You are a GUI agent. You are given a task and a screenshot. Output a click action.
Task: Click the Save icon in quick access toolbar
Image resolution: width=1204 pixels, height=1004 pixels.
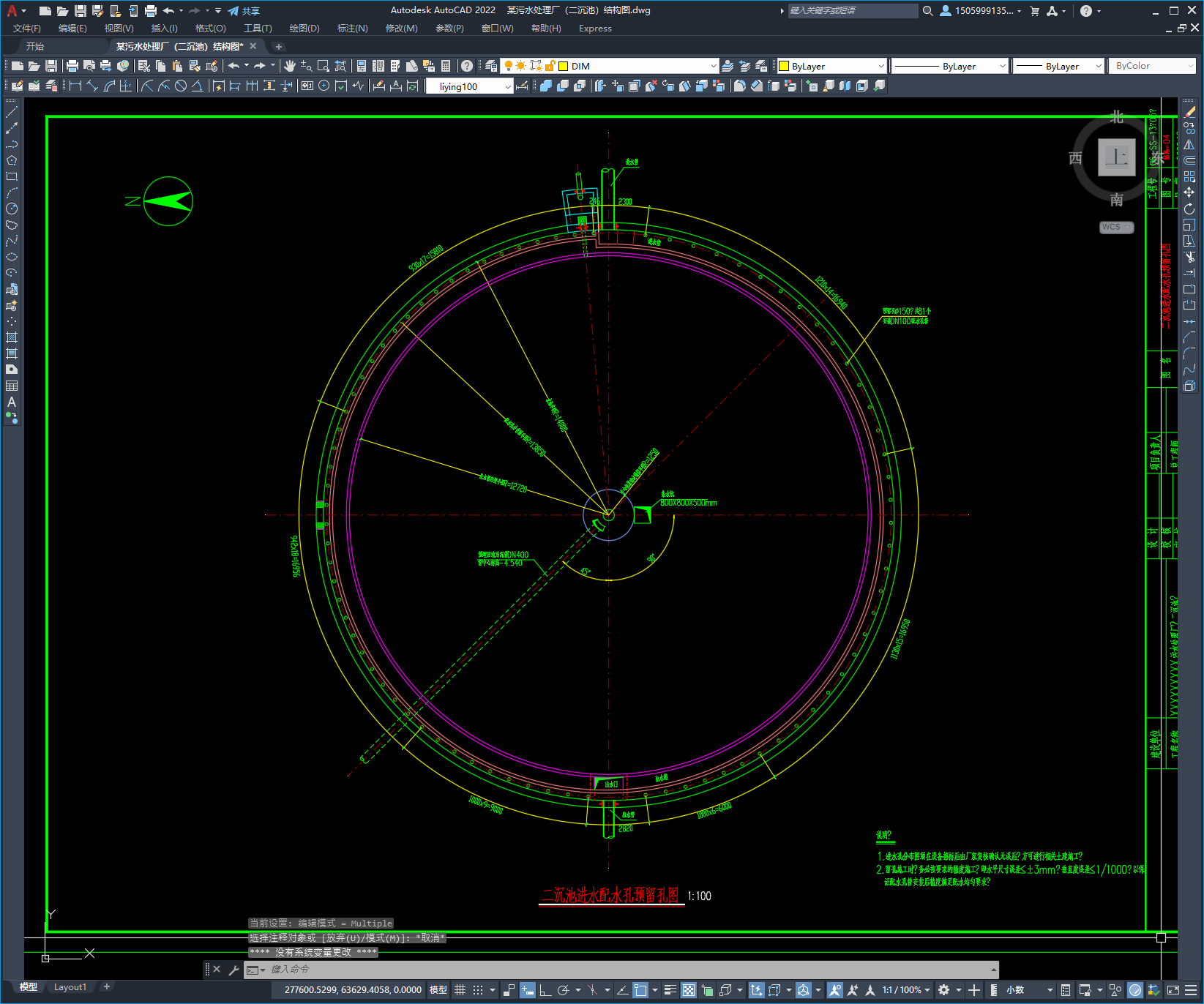coord(81,10)
